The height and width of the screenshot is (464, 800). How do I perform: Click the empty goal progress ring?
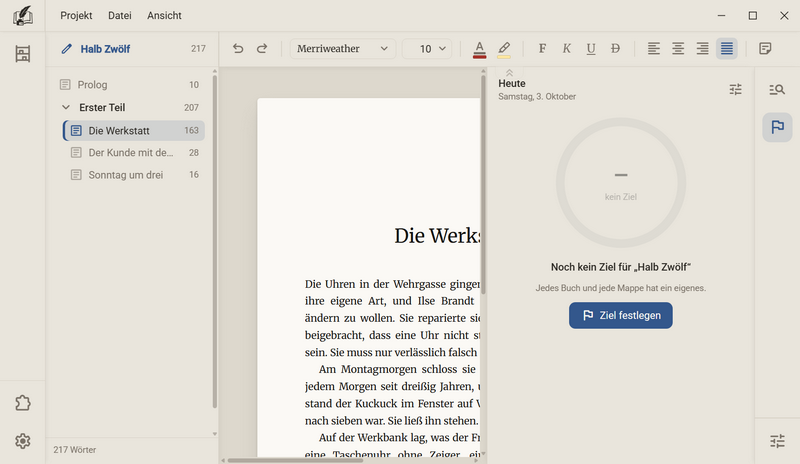[620, 183]
